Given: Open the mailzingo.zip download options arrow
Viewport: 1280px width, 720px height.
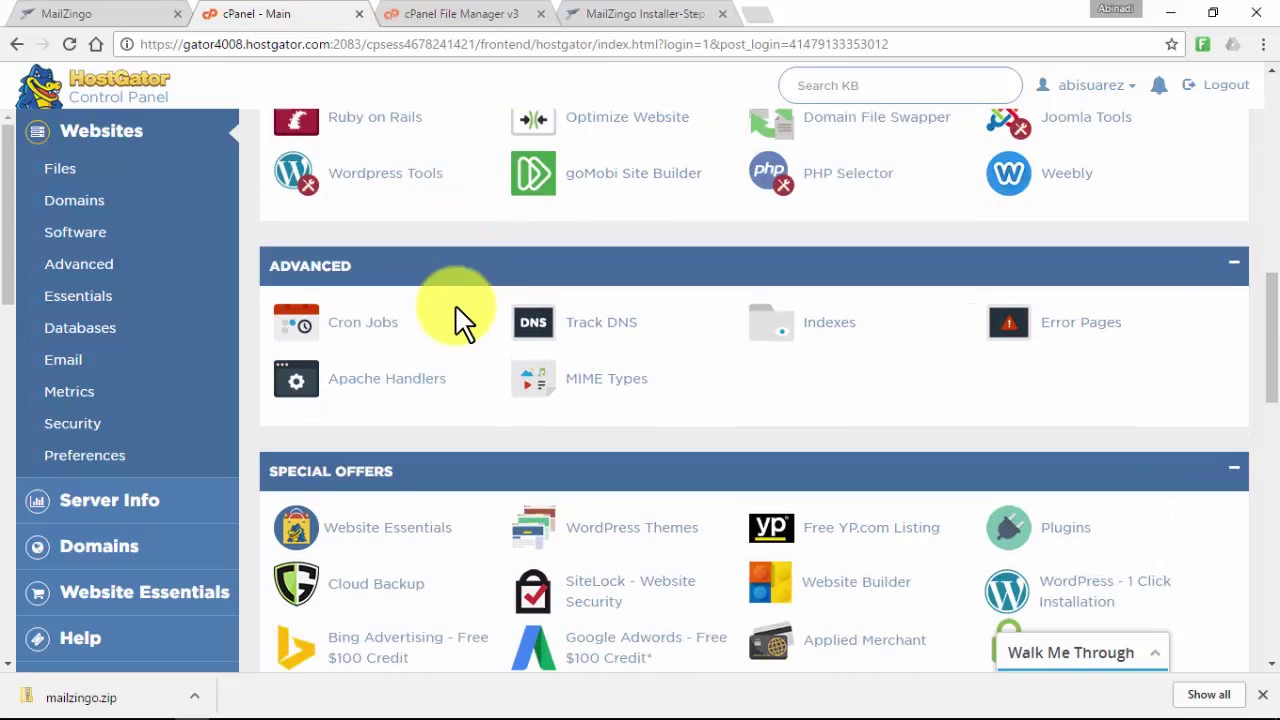Looking at the screenshot, I should (194, 697).
